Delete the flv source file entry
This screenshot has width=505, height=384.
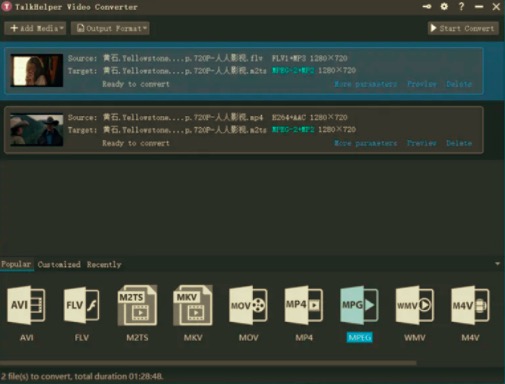pos(459,84)
